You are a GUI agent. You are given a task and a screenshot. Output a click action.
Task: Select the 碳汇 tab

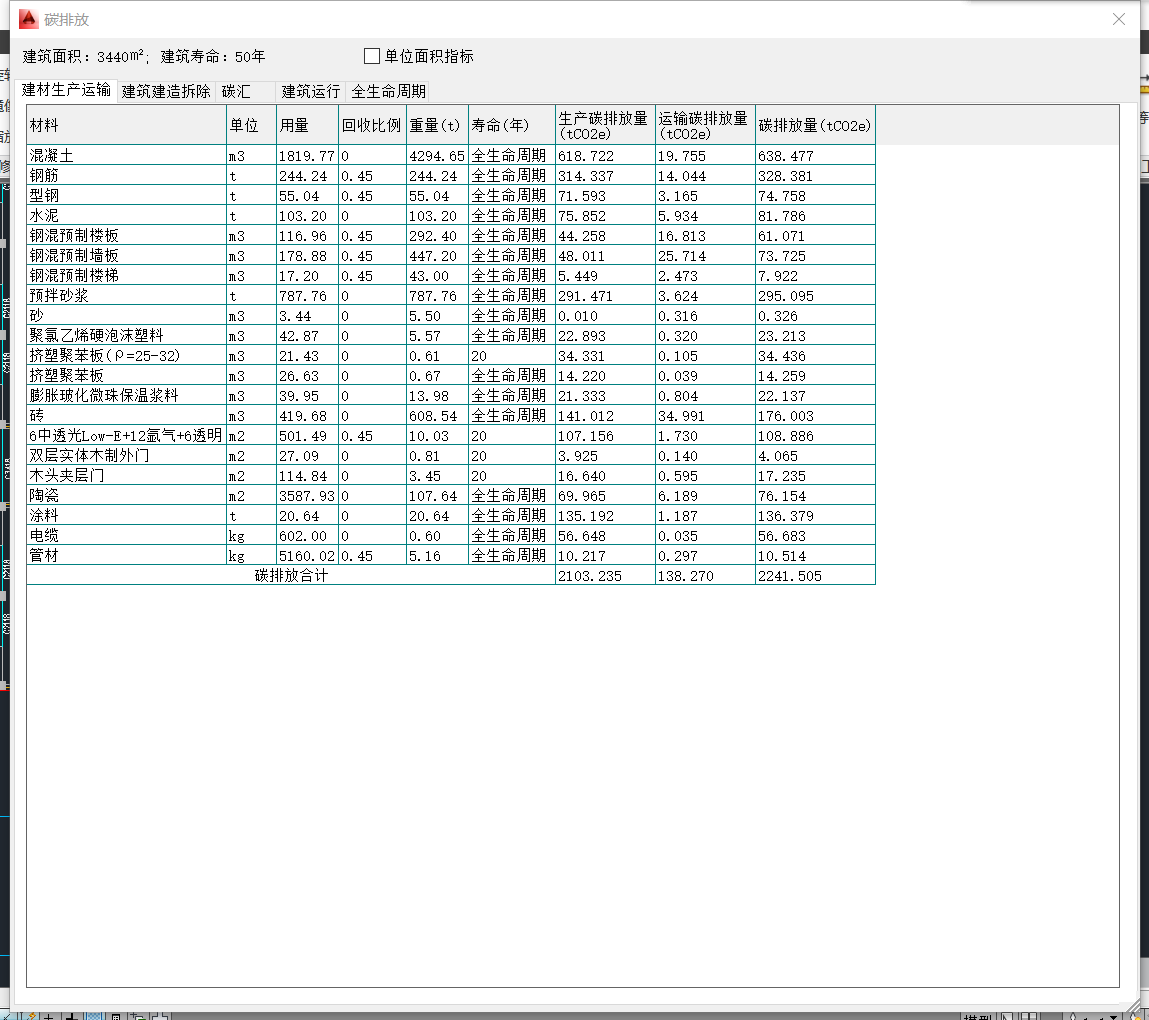coord(236,91)
